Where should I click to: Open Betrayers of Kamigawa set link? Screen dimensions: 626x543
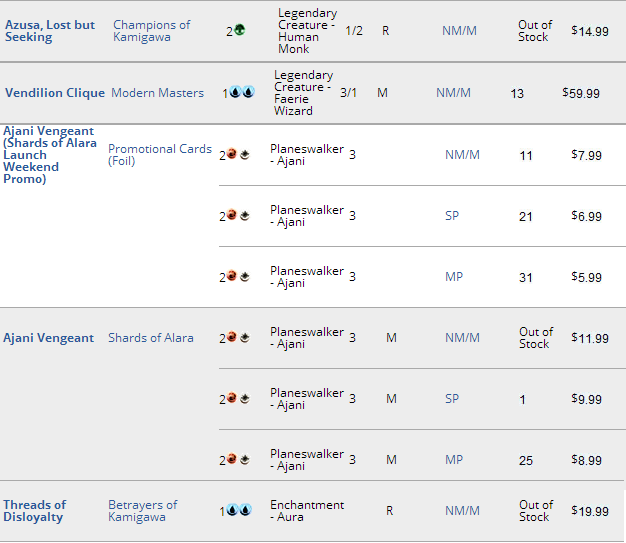point(143,511)
